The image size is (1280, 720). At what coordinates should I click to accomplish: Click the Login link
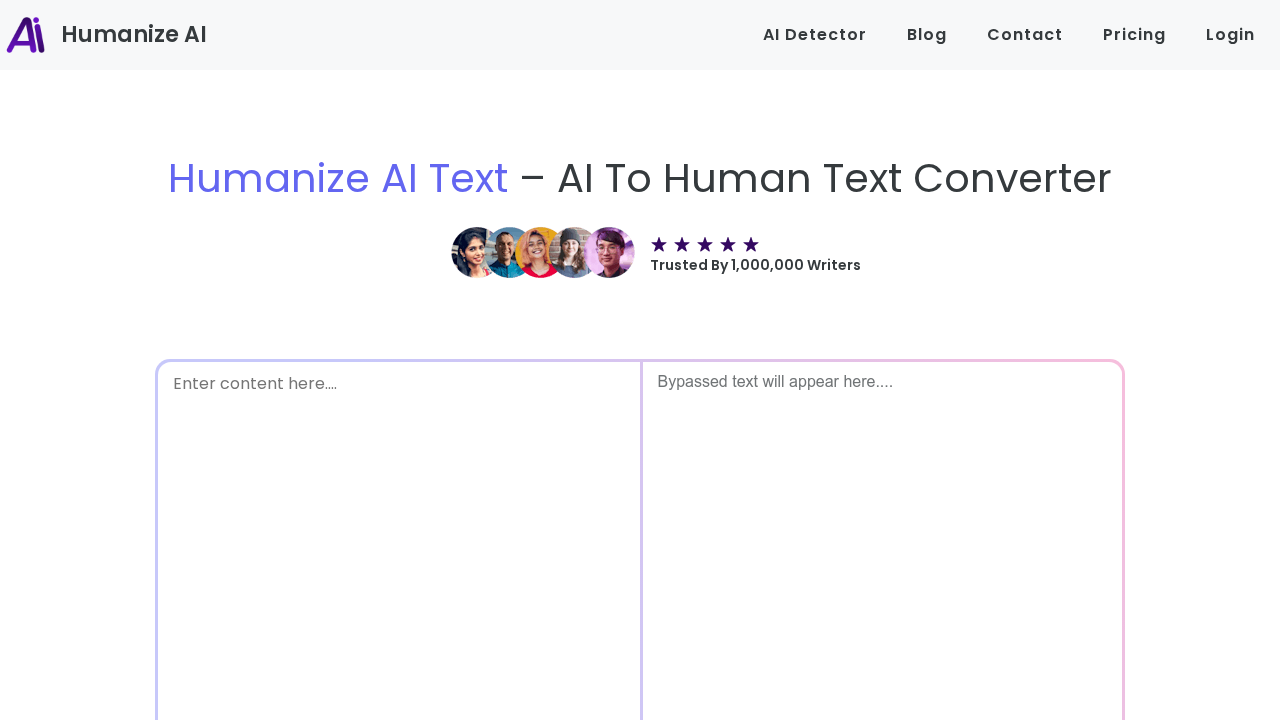pyautogui.click(x=1230, y=33)
